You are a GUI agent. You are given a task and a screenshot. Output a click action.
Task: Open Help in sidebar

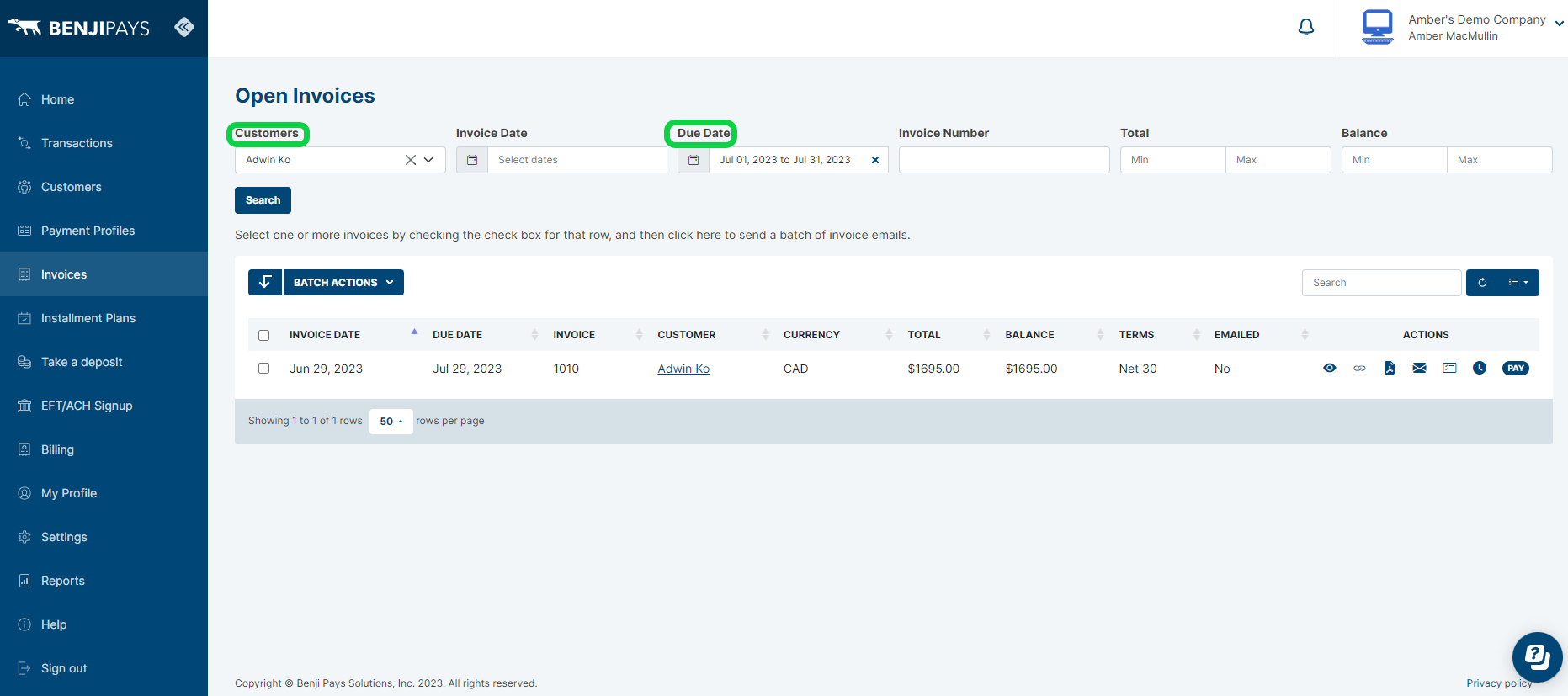(104, 624)
